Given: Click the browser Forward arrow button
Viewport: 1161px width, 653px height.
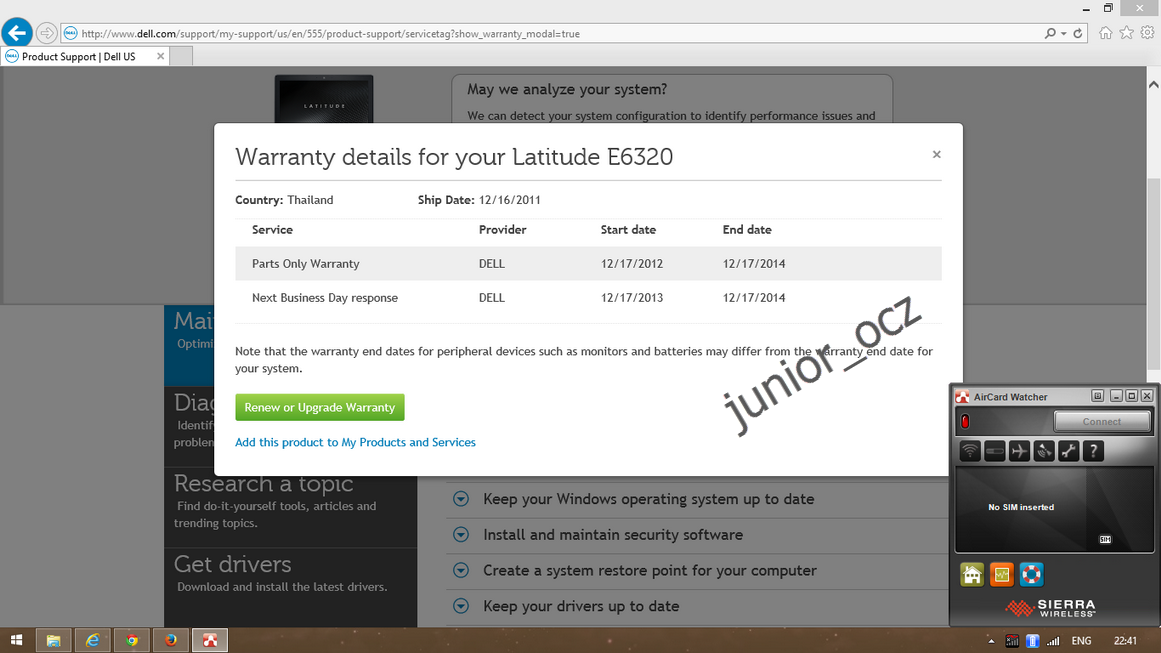Looking at the screenshot, I should tap(47, 33).
